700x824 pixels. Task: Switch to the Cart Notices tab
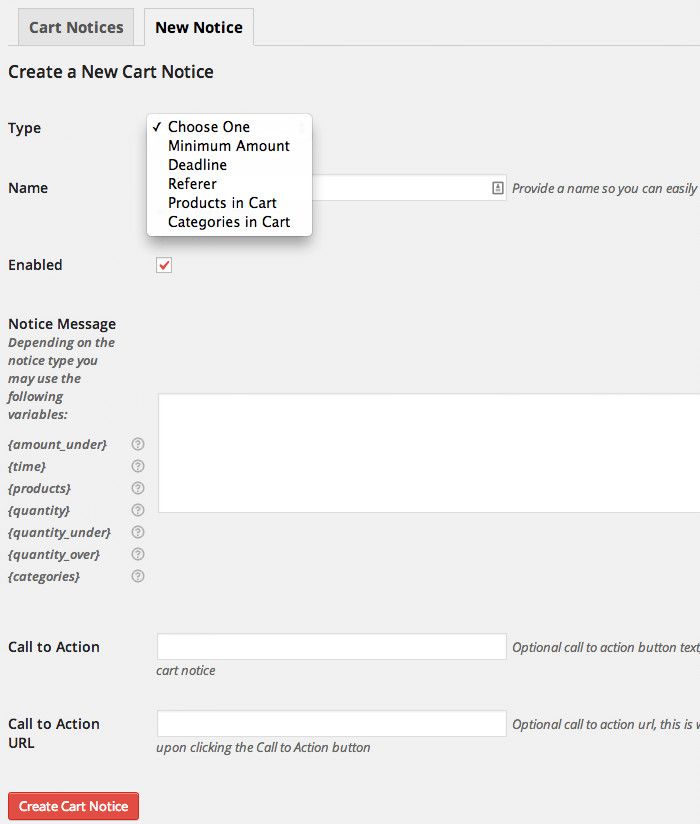point(76,27)
